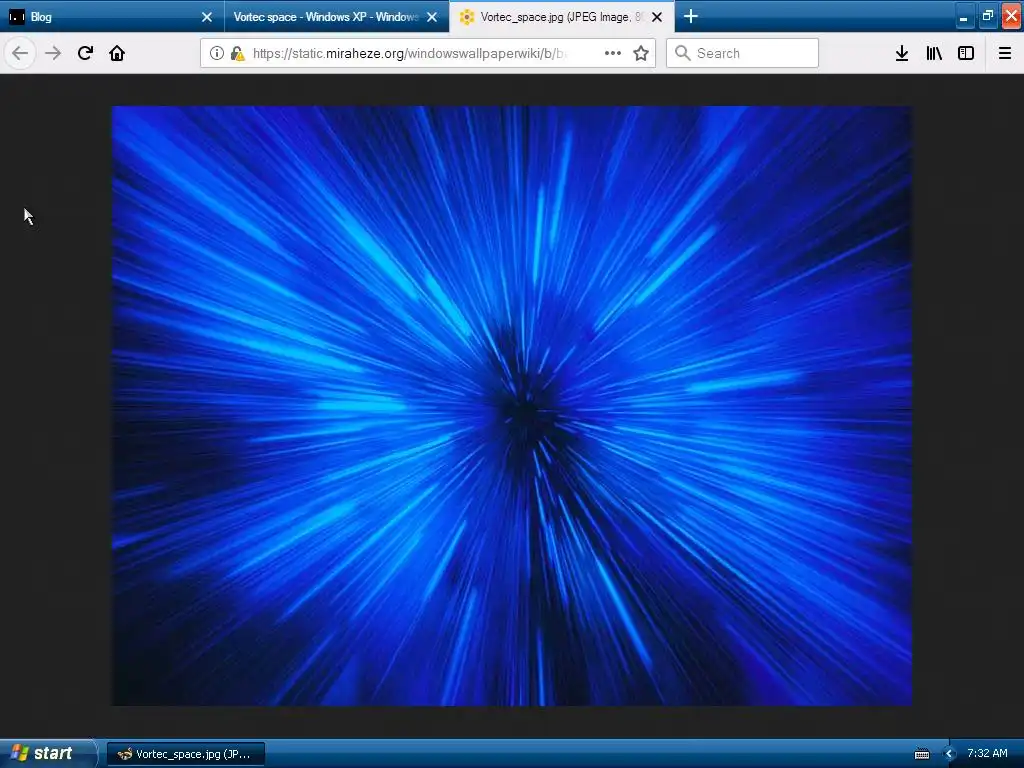The image size is (1024, 768).
Task: Minimize the Firefox window
Action: (964, 16)
